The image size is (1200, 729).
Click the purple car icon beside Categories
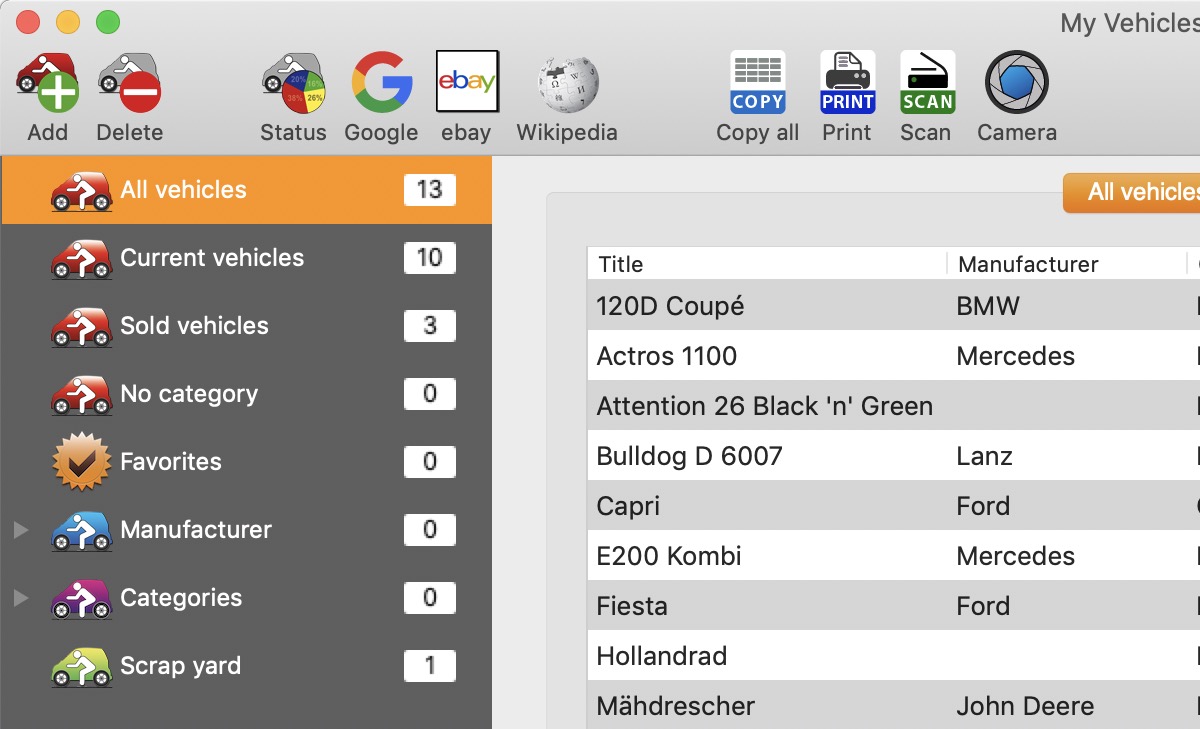(x=81, y=598)
